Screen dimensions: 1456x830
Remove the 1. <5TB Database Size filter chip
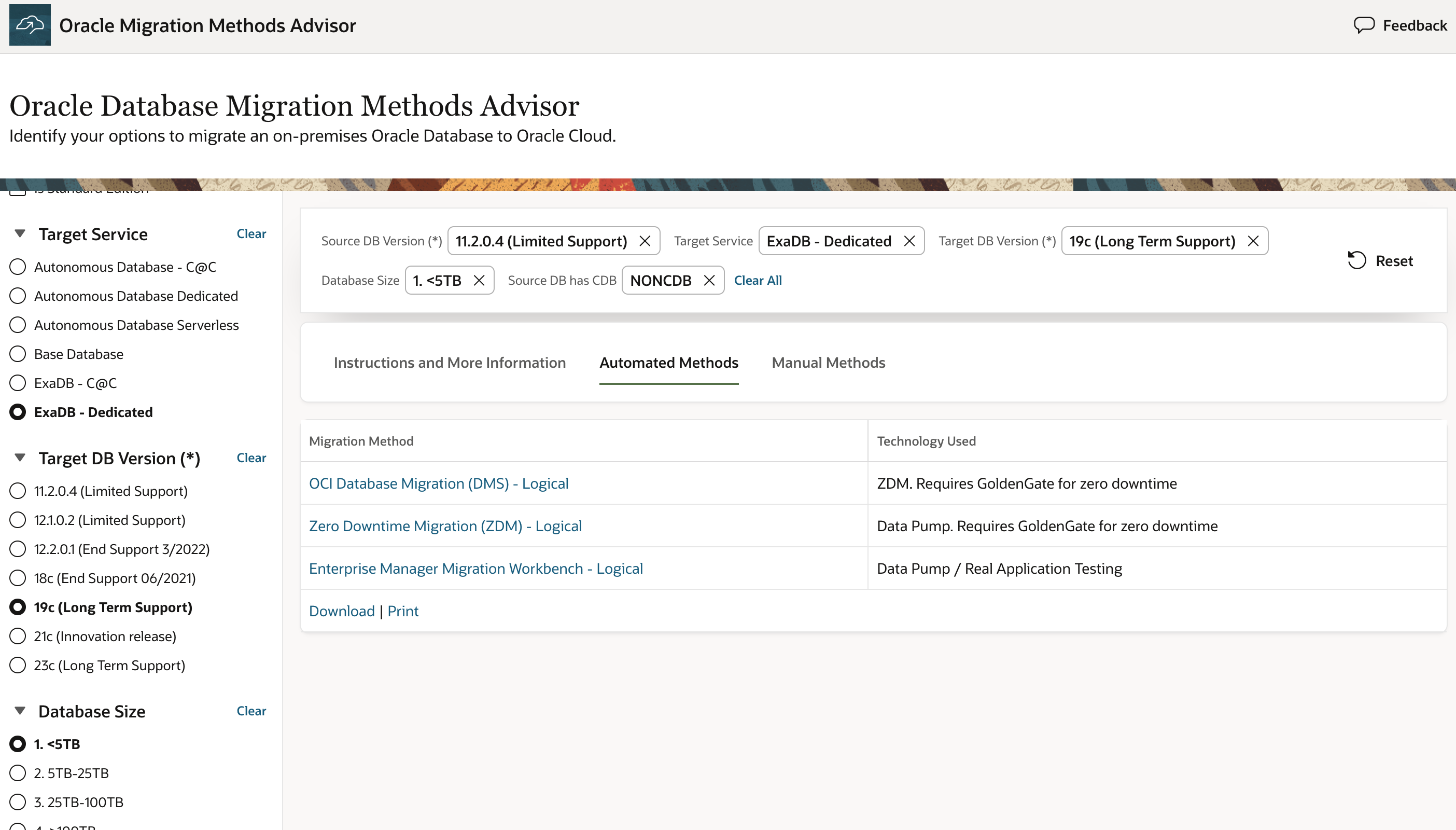(479, 280)
